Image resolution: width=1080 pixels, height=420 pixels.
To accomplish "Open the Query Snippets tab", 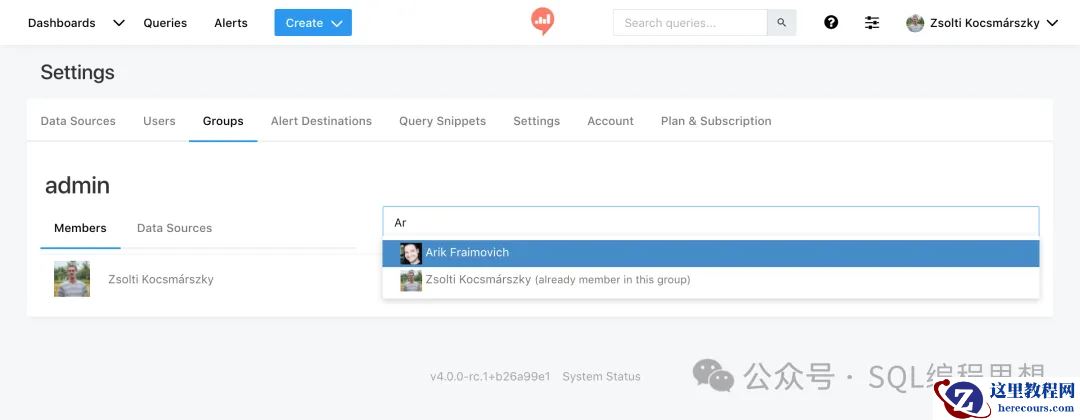I will pos(442,121).
